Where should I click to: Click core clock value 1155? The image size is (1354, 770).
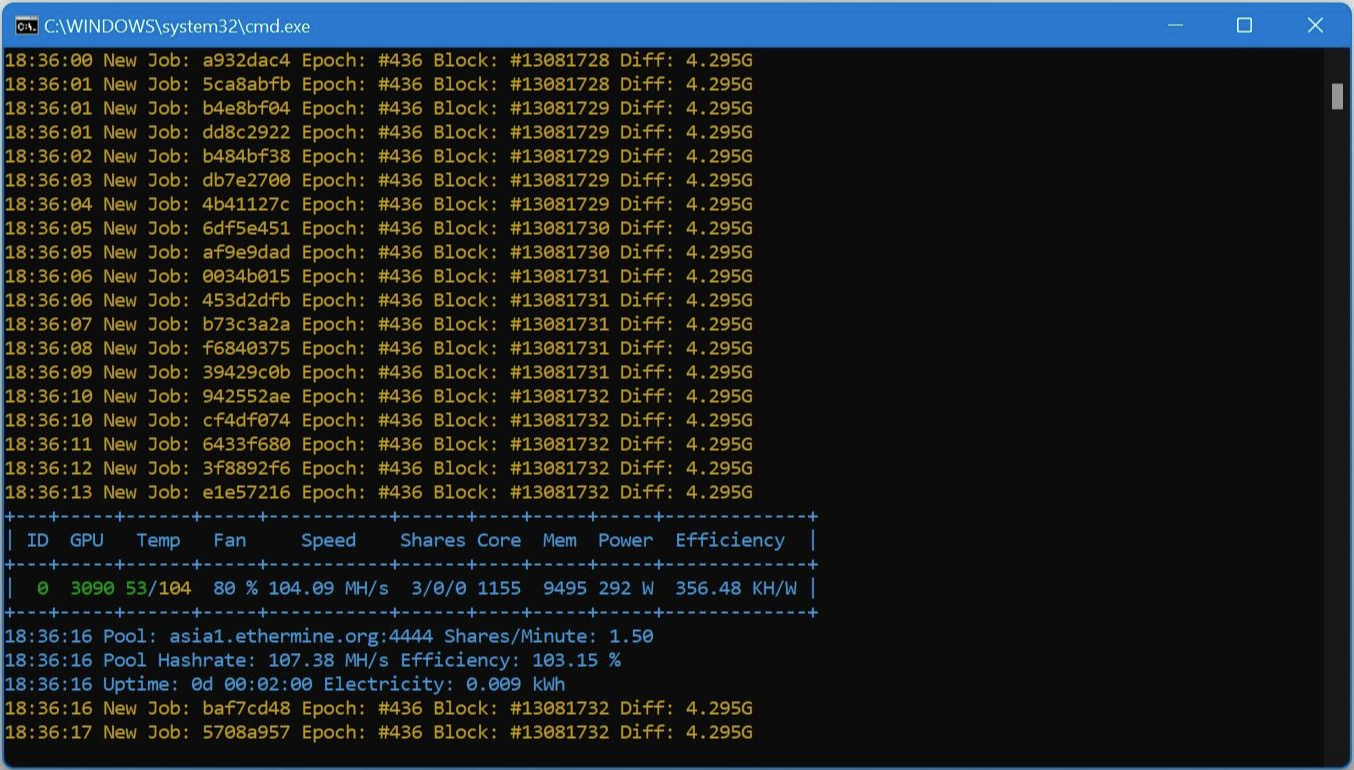pos(499,588)
